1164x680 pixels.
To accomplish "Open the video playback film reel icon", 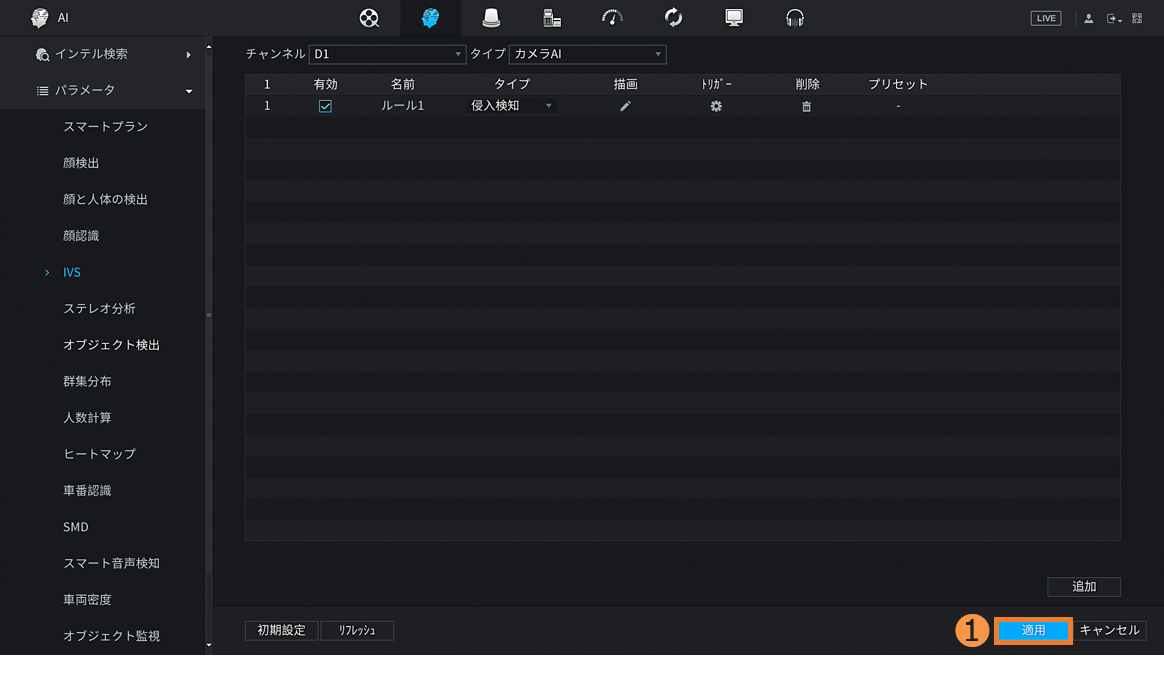I will [369, 18].
